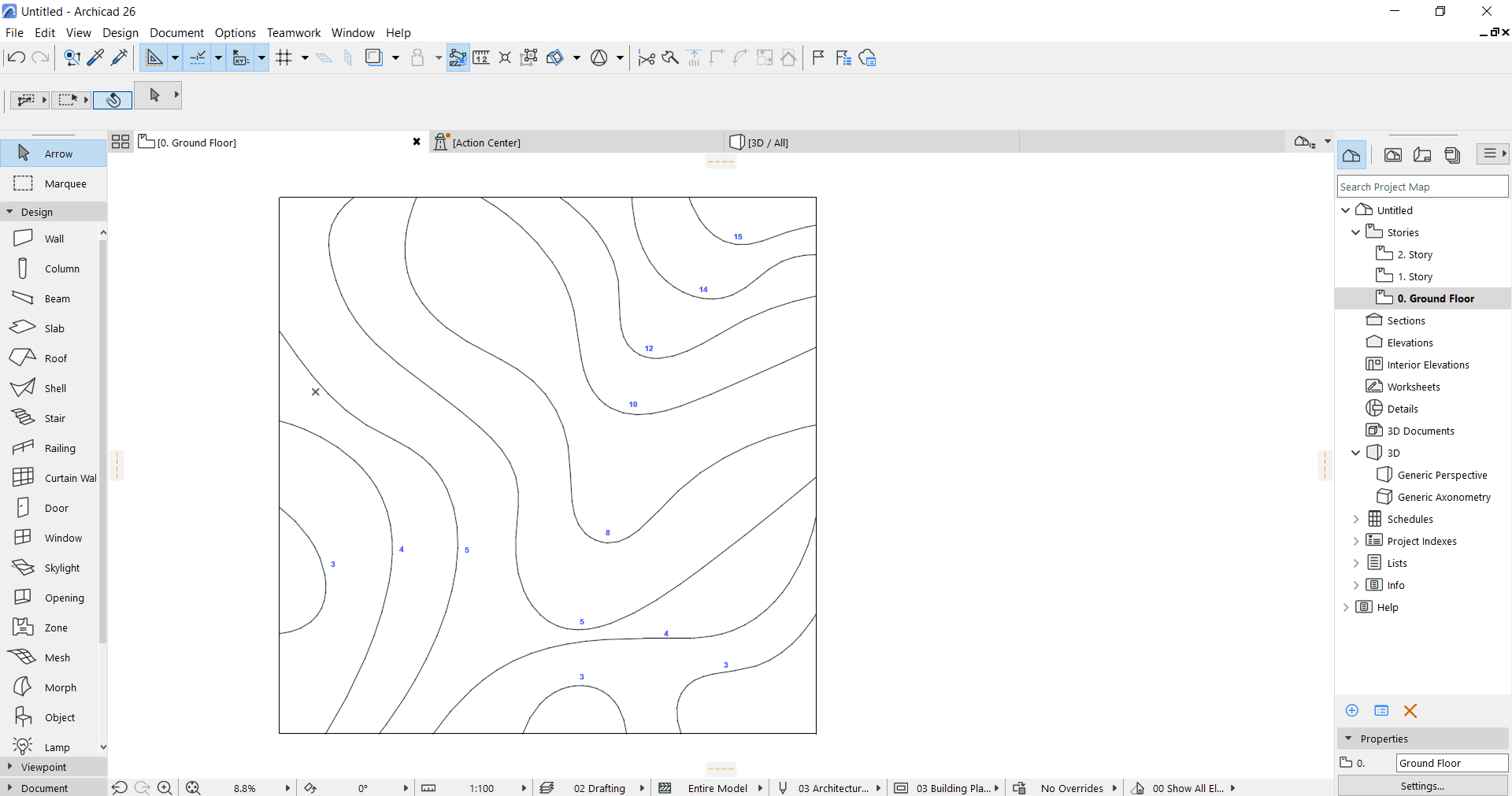Collapse the Stories tree node
This screenshot has width=1512, height=796.
(1355, 232)
